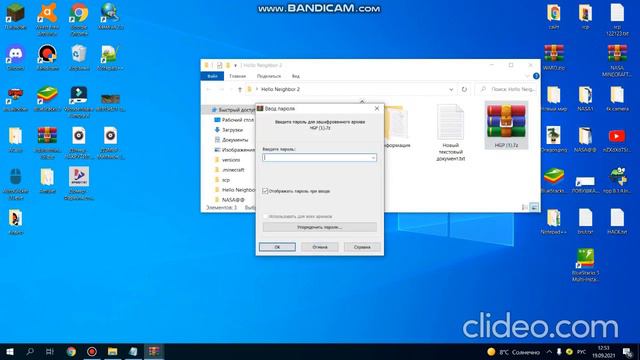Refresh the Hello Neighbor 2 folder view
The height and width of the screenshot is (360, 640).
click(x=464, y=89)
